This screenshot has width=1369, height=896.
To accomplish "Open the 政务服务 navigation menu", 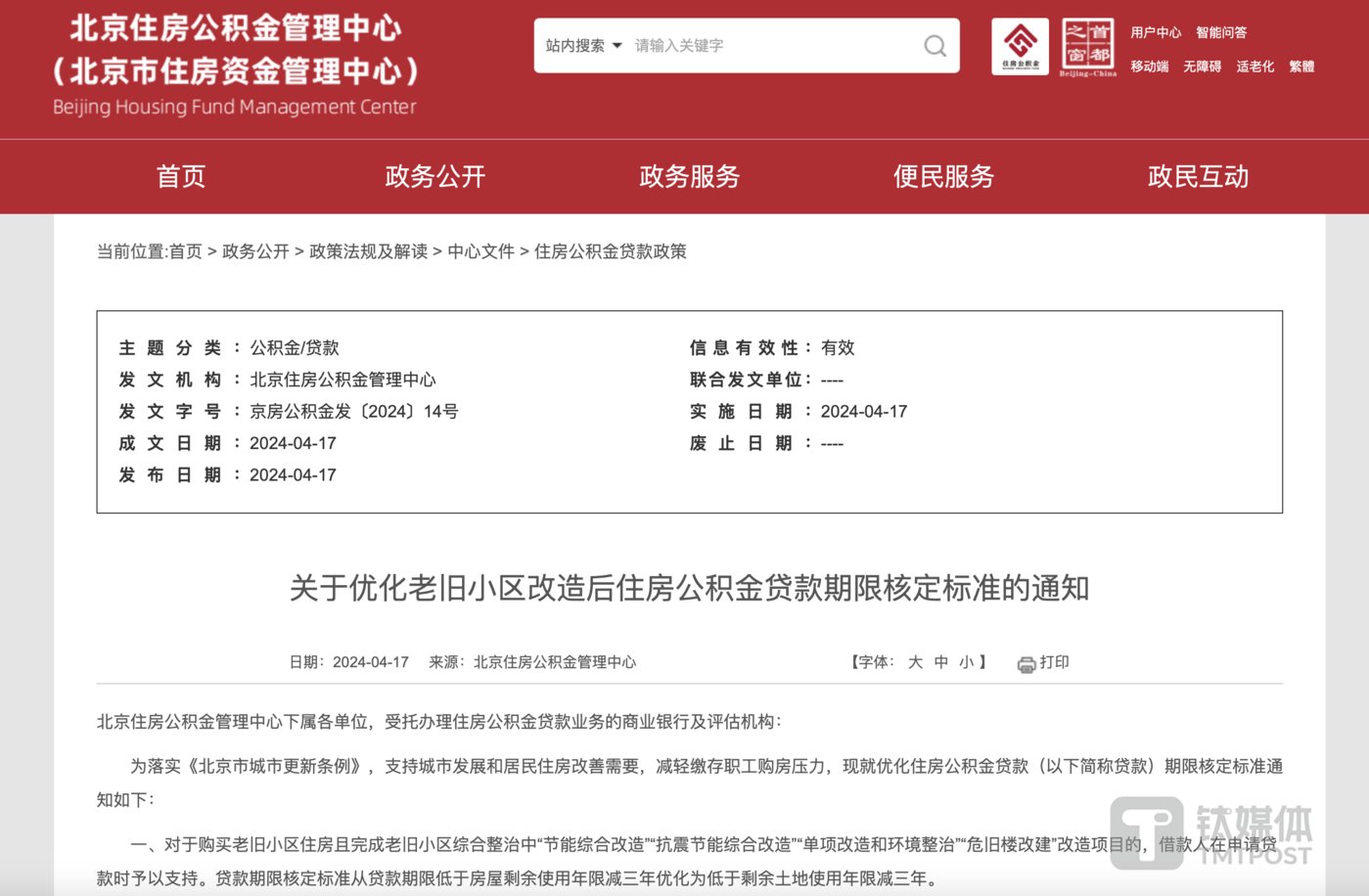I will (688, 177).
